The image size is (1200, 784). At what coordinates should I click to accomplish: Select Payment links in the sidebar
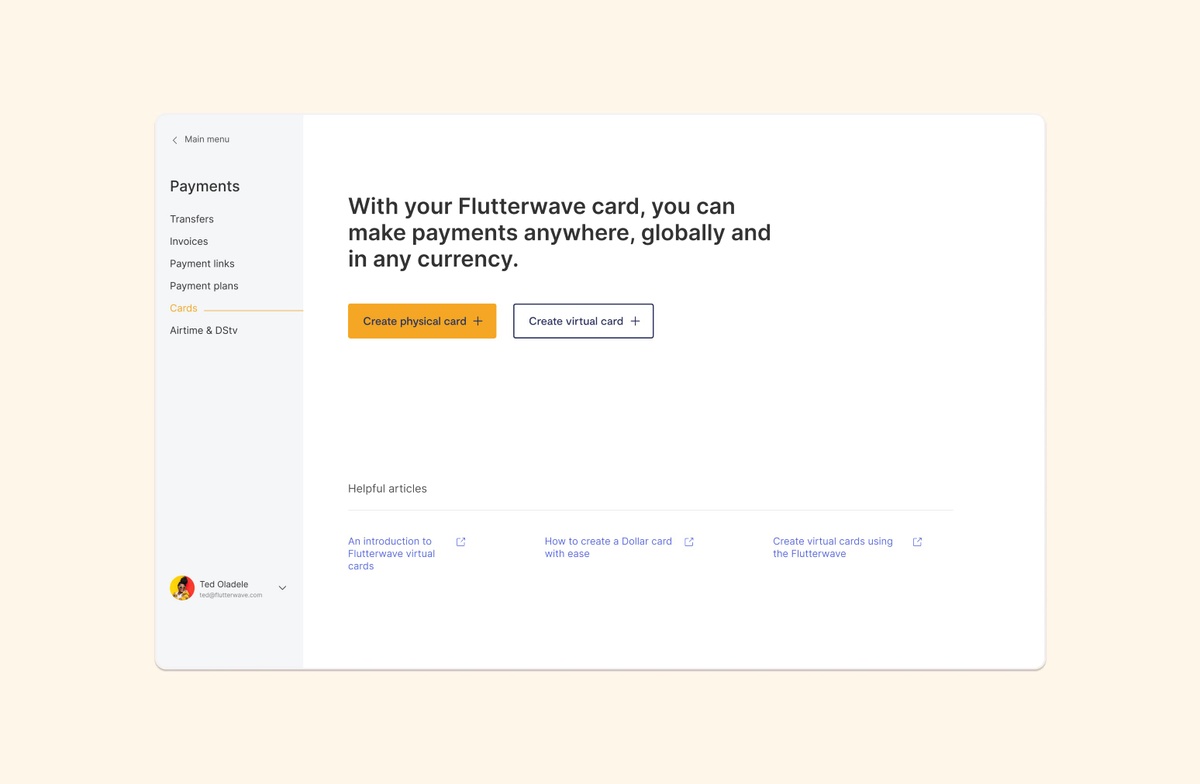point(202,264)
